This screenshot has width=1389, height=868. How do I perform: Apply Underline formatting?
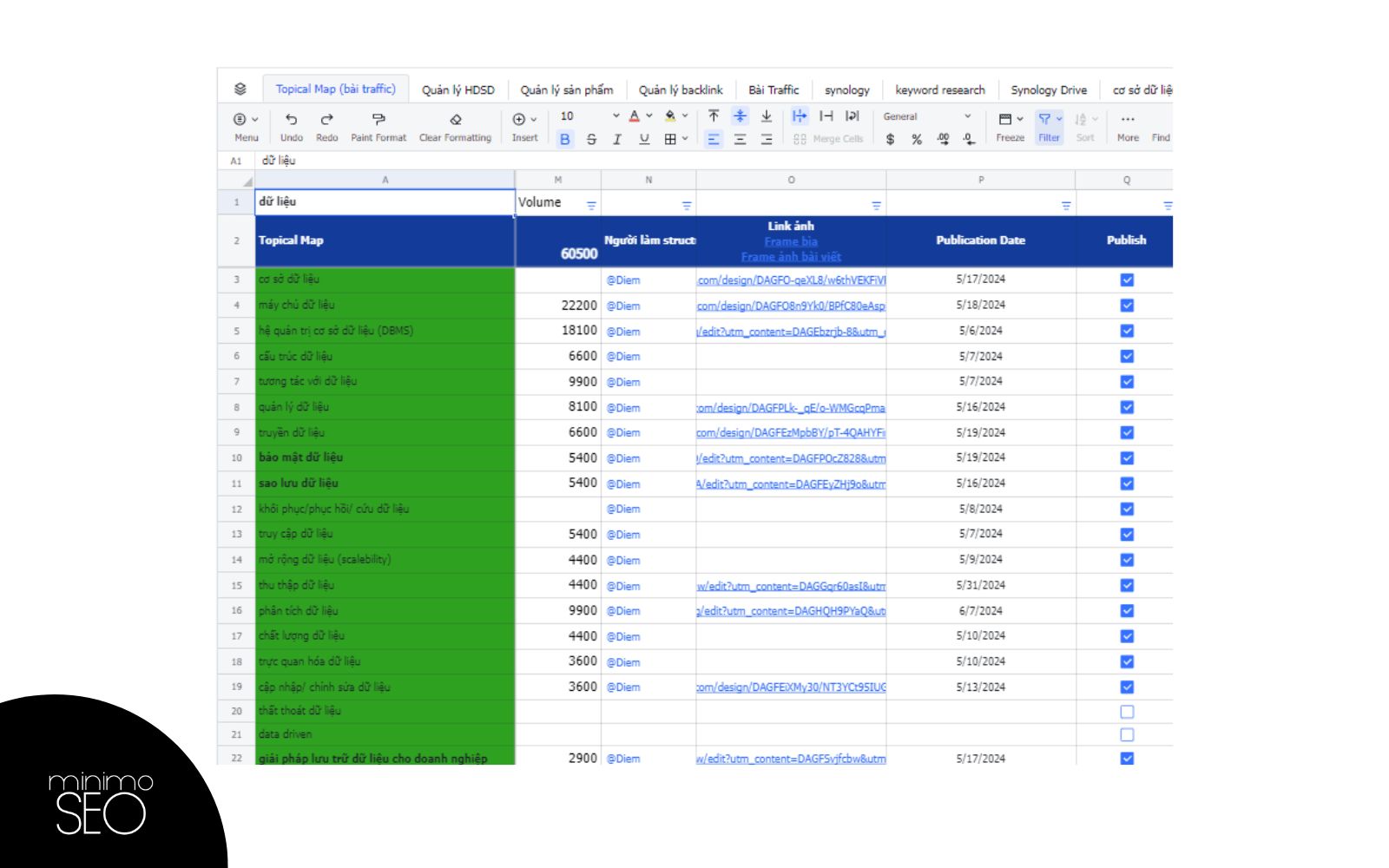(x=644, y=139)
